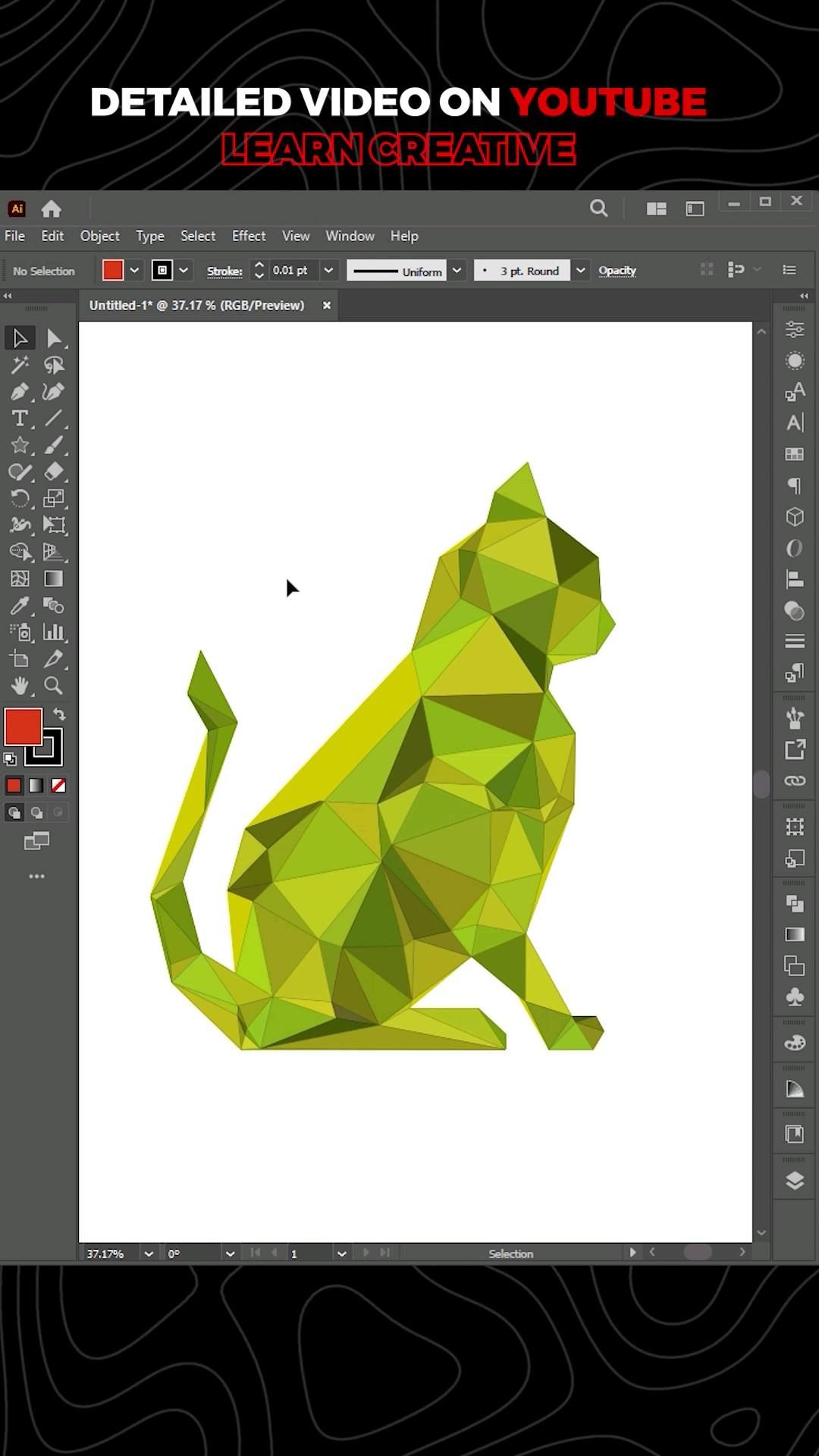
Task: Select the Scale tool
Action: tap(54, 498)
